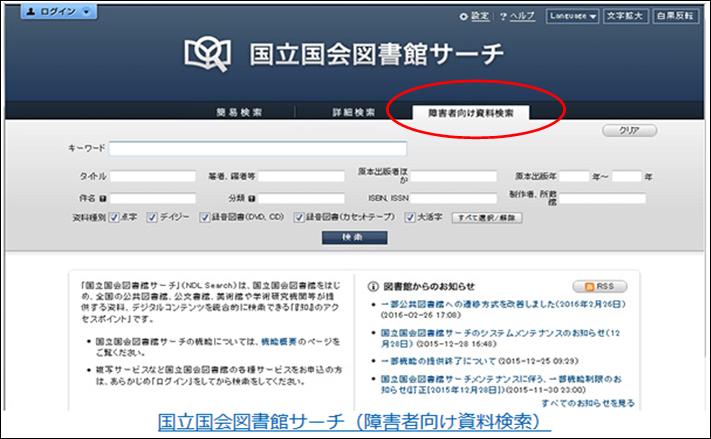Click into the 分類 classification field
This screenshot has width=711, height=439.
pyautogui.click(x=301, y=199)
